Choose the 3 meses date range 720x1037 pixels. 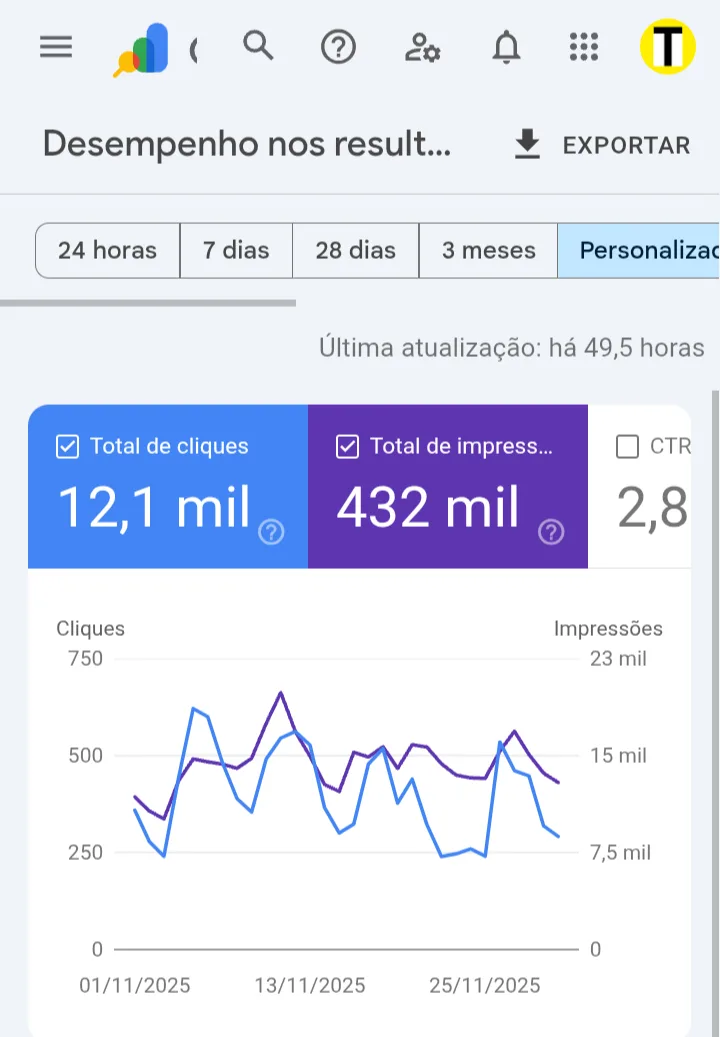point(488,250)
